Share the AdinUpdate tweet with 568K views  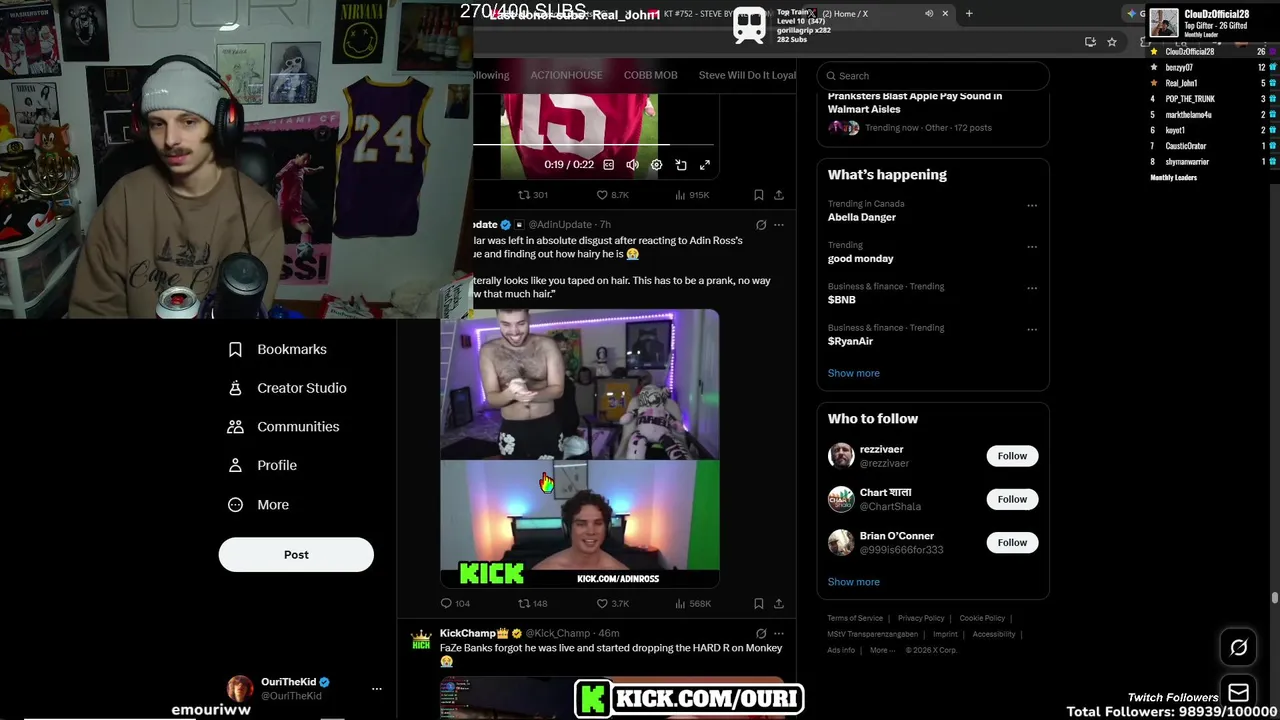[x=779, y=604]
